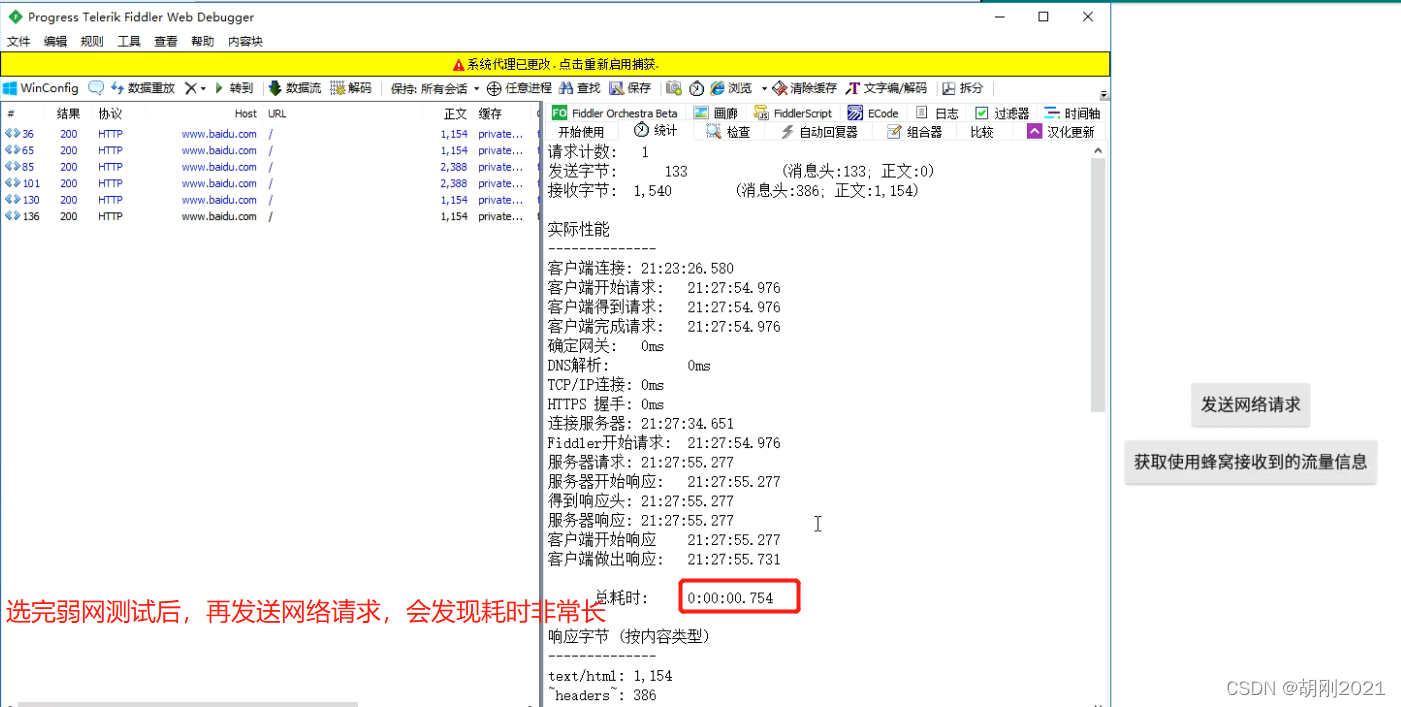Image resolution: width=1401 pixels, height=707 pixels.
Task: Open the 工具 menu
Action: point(129,41)
